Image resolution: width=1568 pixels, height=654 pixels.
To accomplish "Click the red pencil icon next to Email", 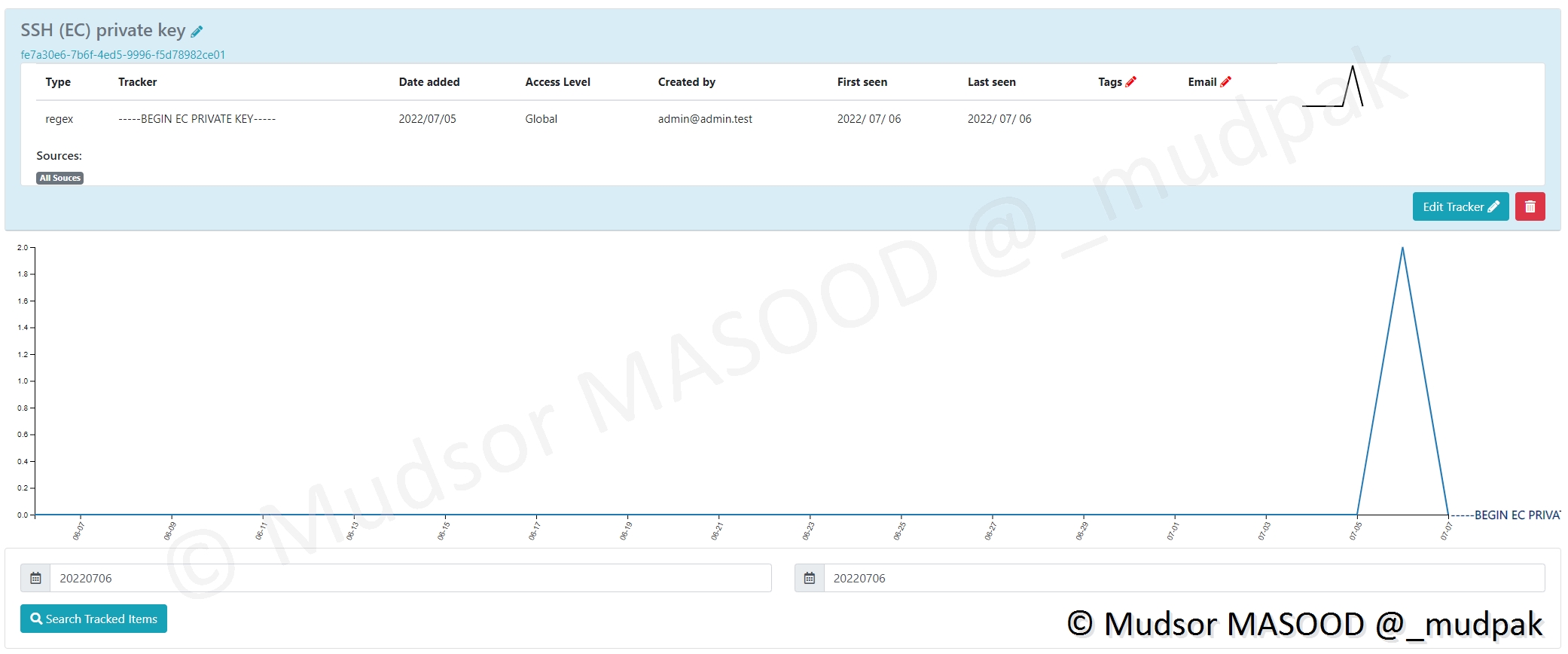I will pyautogui.click(x=1225, y=82).
